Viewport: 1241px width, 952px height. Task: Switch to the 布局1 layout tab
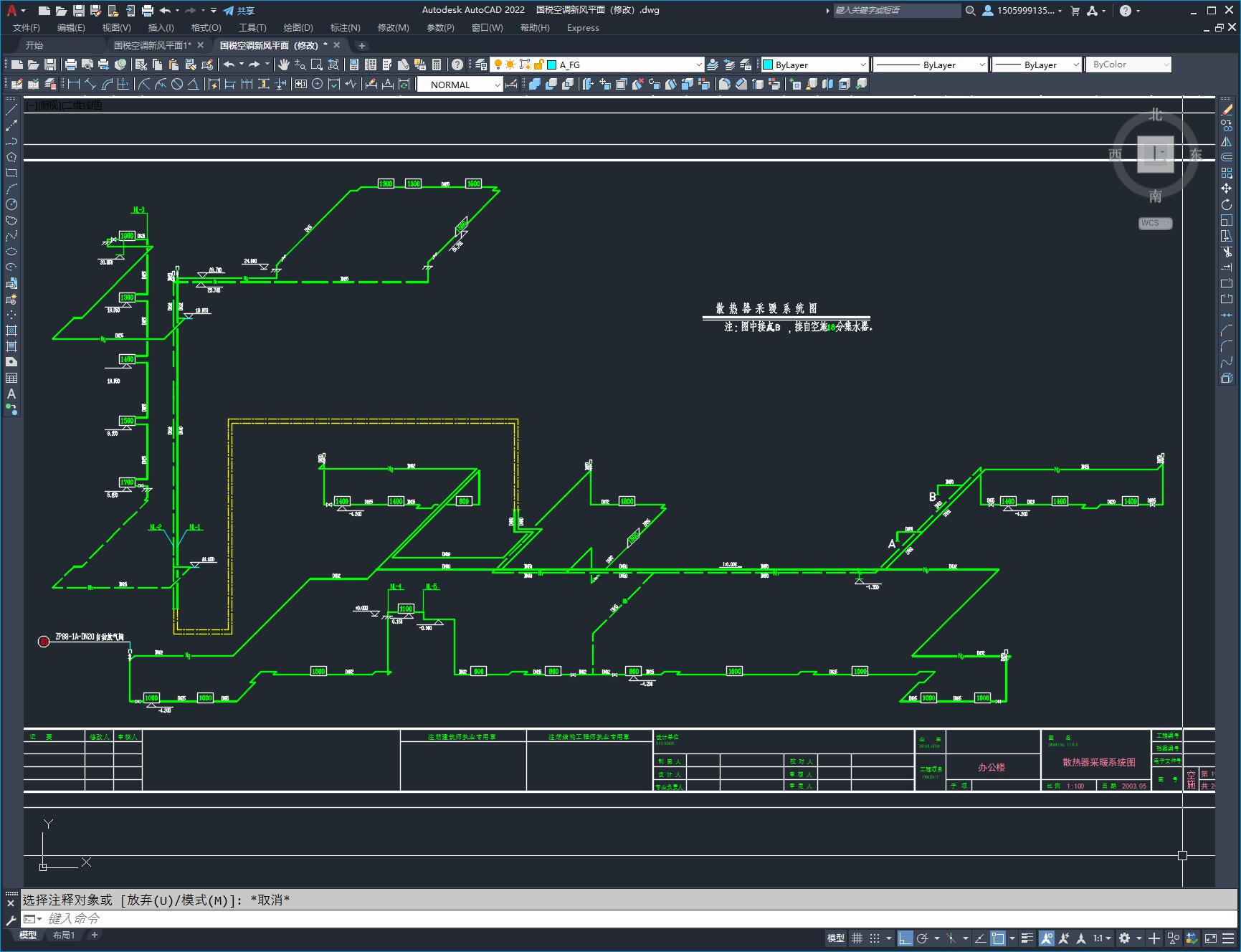(x=63, y=936)
